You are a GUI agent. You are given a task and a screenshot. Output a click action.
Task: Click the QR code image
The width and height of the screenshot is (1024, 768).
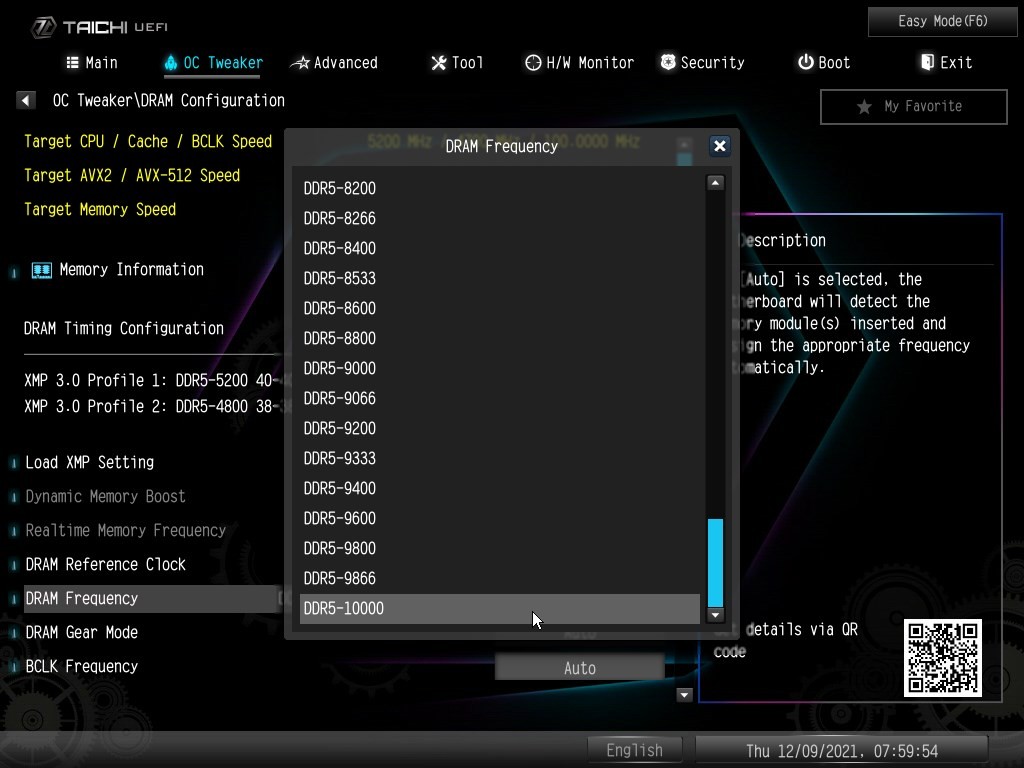(942, 657)
